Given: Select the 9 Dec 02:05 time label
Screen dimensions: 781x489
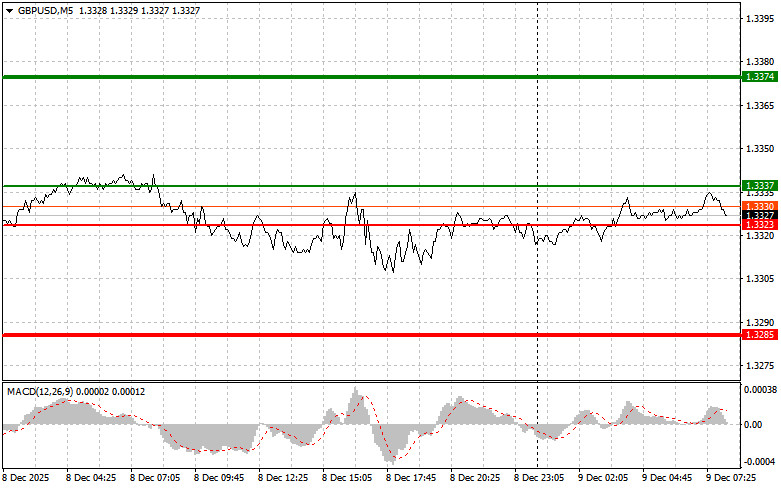Looking at the screenshot, I should click(603, 478).
